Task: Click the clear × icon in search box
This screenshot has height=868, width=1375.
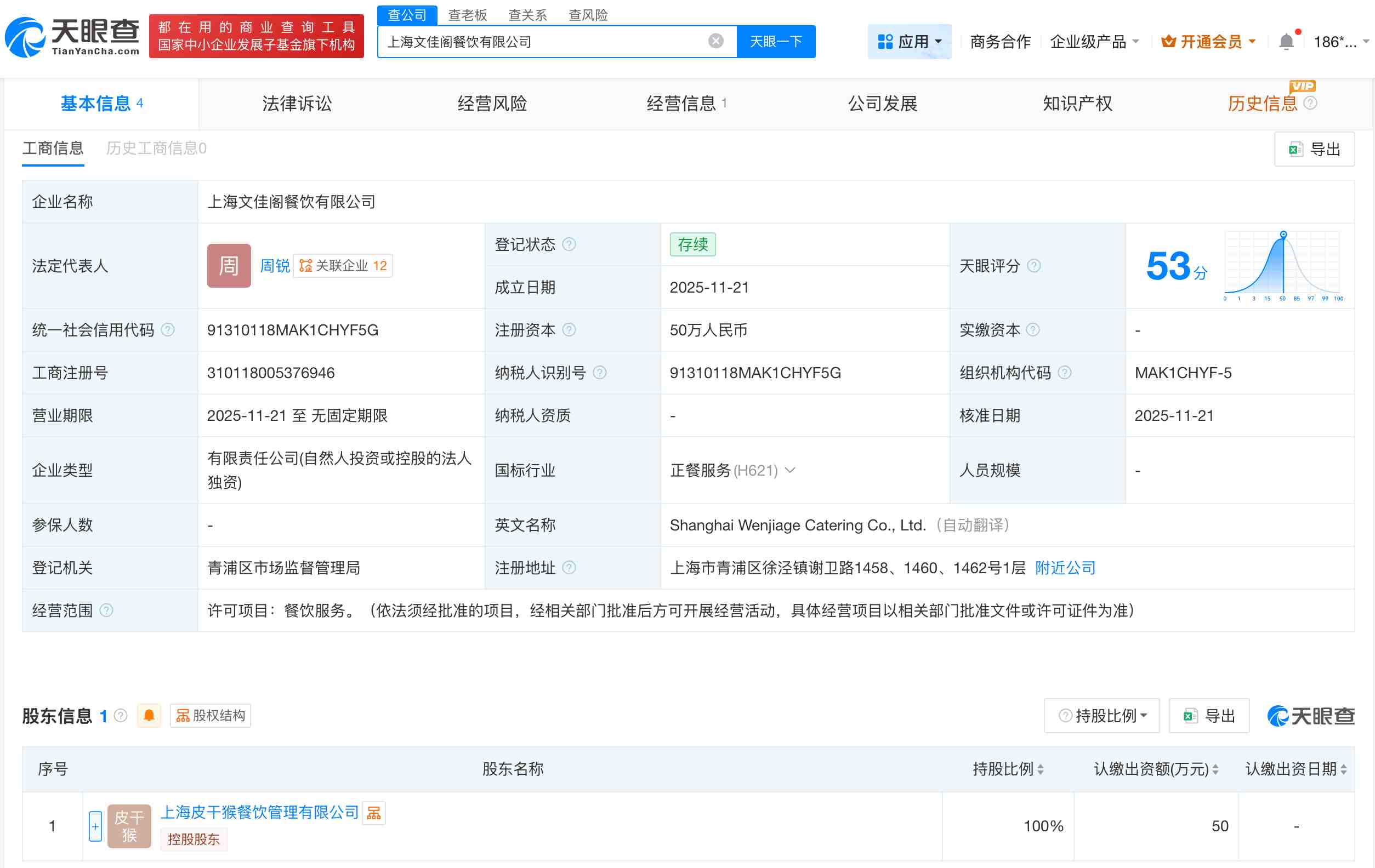Action: pos(714,40)
